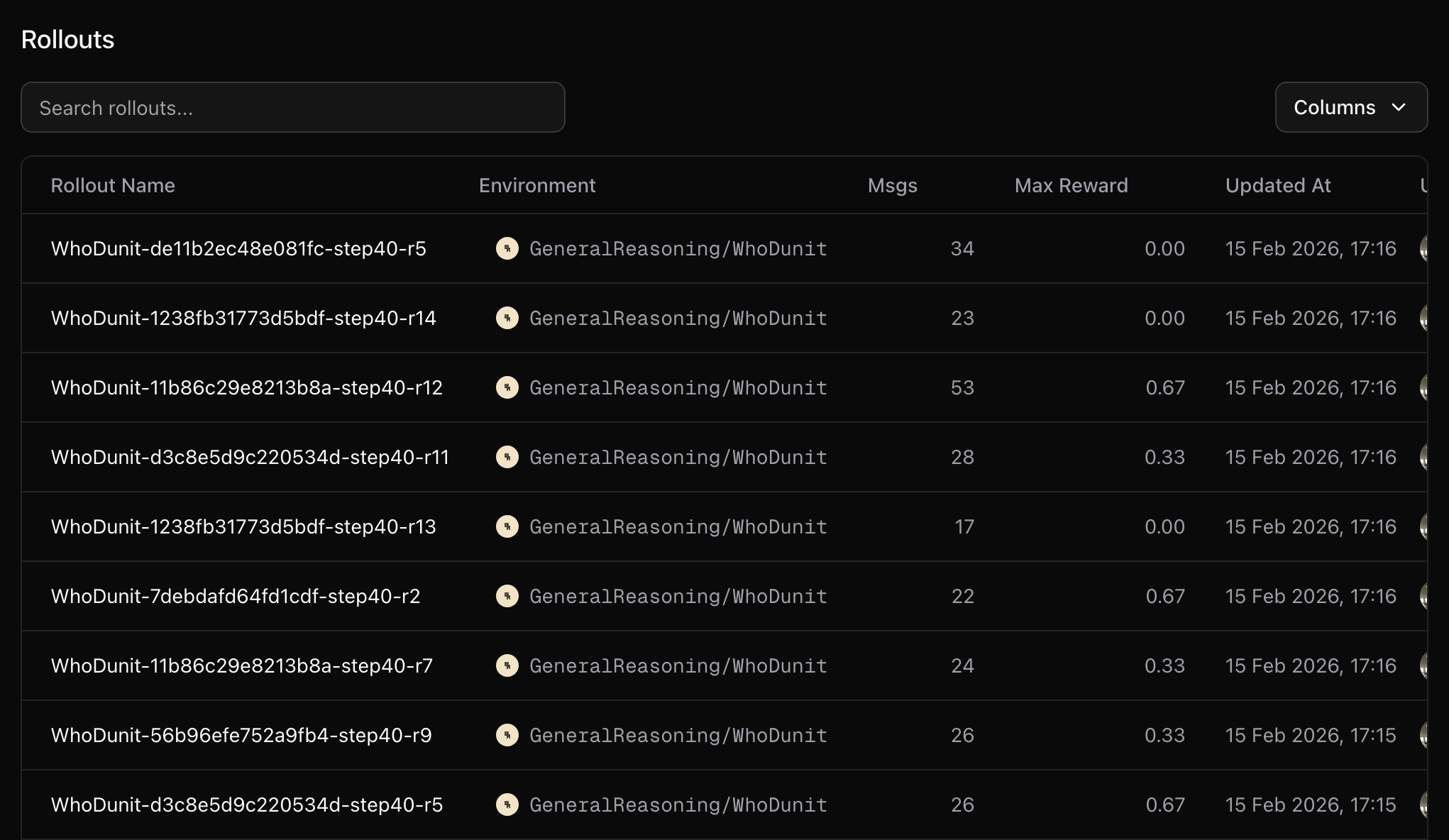Click environment icon in WhoDunit-de11b2ec48e081fc-step40-r5 row
The height and width of the screenshot is (840, 1449).
(x=507, y=248)
